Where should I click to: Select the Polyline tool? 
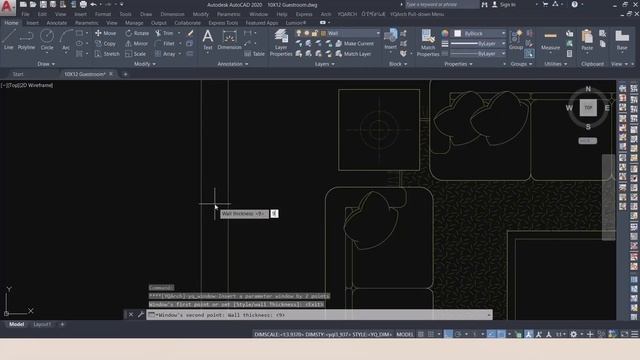(x=26, y=40)
